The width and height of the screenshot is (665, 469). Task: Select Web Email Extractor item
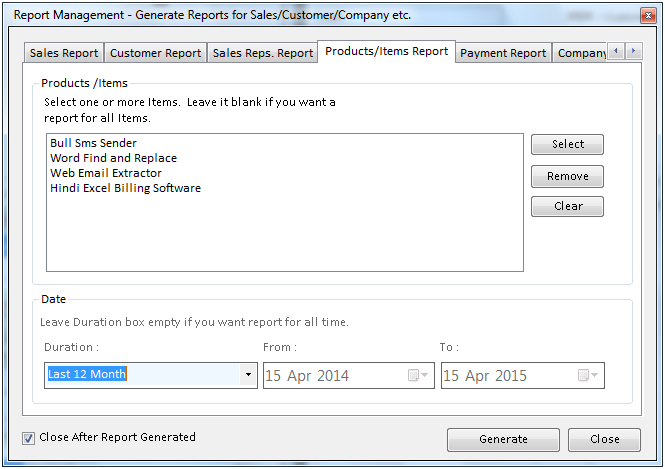pyautogui.click(x=106, y=173)
